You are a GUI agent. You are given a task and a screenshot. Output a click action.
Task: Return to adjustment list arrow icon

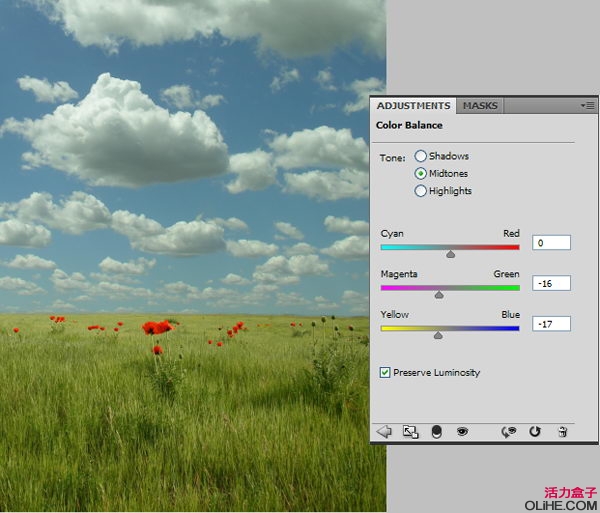pyautogui.click(x=384, y=432)
